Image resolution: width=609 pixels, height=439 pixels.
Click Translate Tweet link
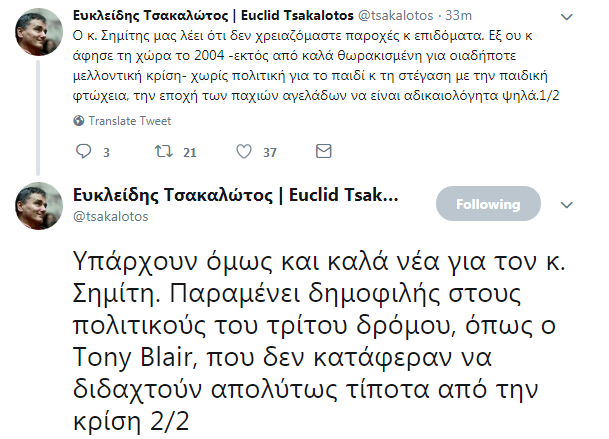129,120
